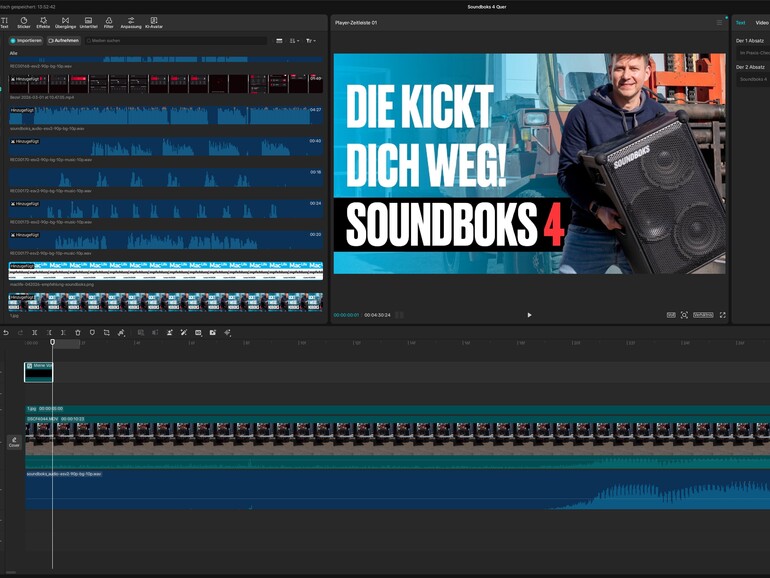Viewport: 770px width, 578px height.
Task: Select the REC00170 wav waveform in media list
Action: [166, 146]
